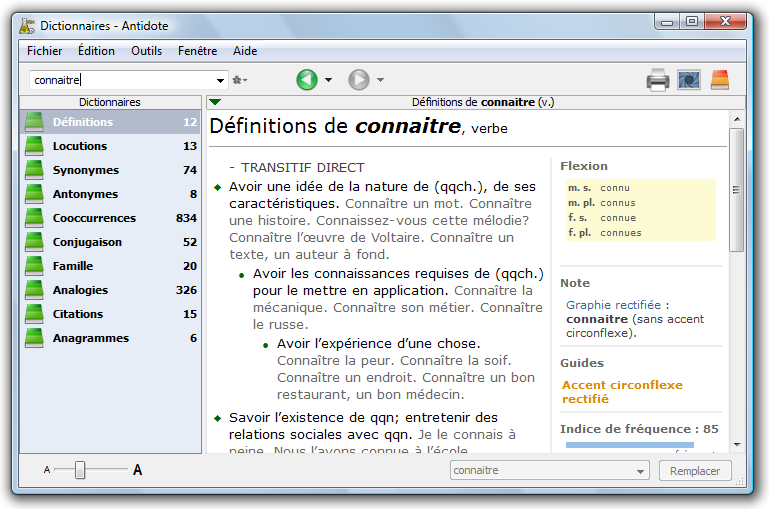Click the Dictionnaires panel header

(x=110, y=102)
